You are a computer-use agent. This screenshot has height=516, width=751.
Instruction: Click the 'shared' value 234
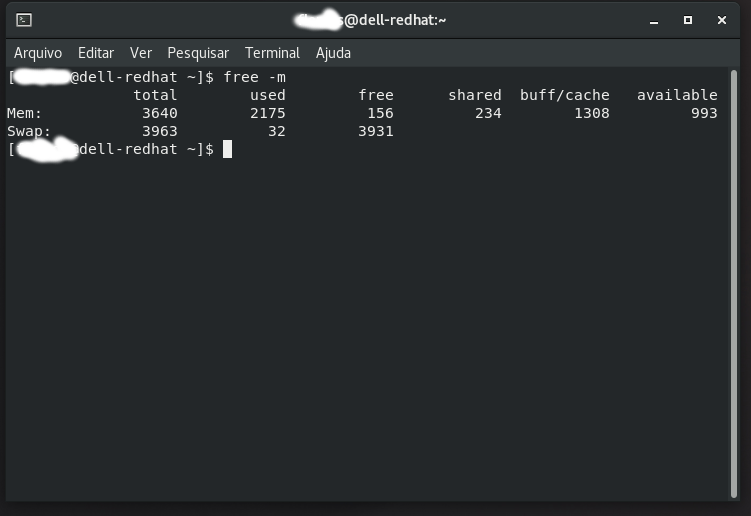pyautogui.click(x=488, y=113)
